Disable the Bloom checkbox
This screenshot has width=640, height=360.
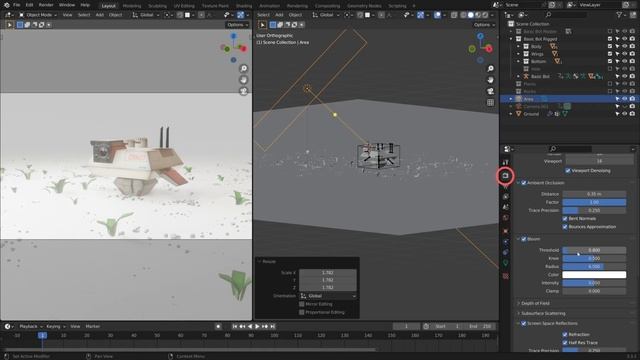[x=524, y=239]
